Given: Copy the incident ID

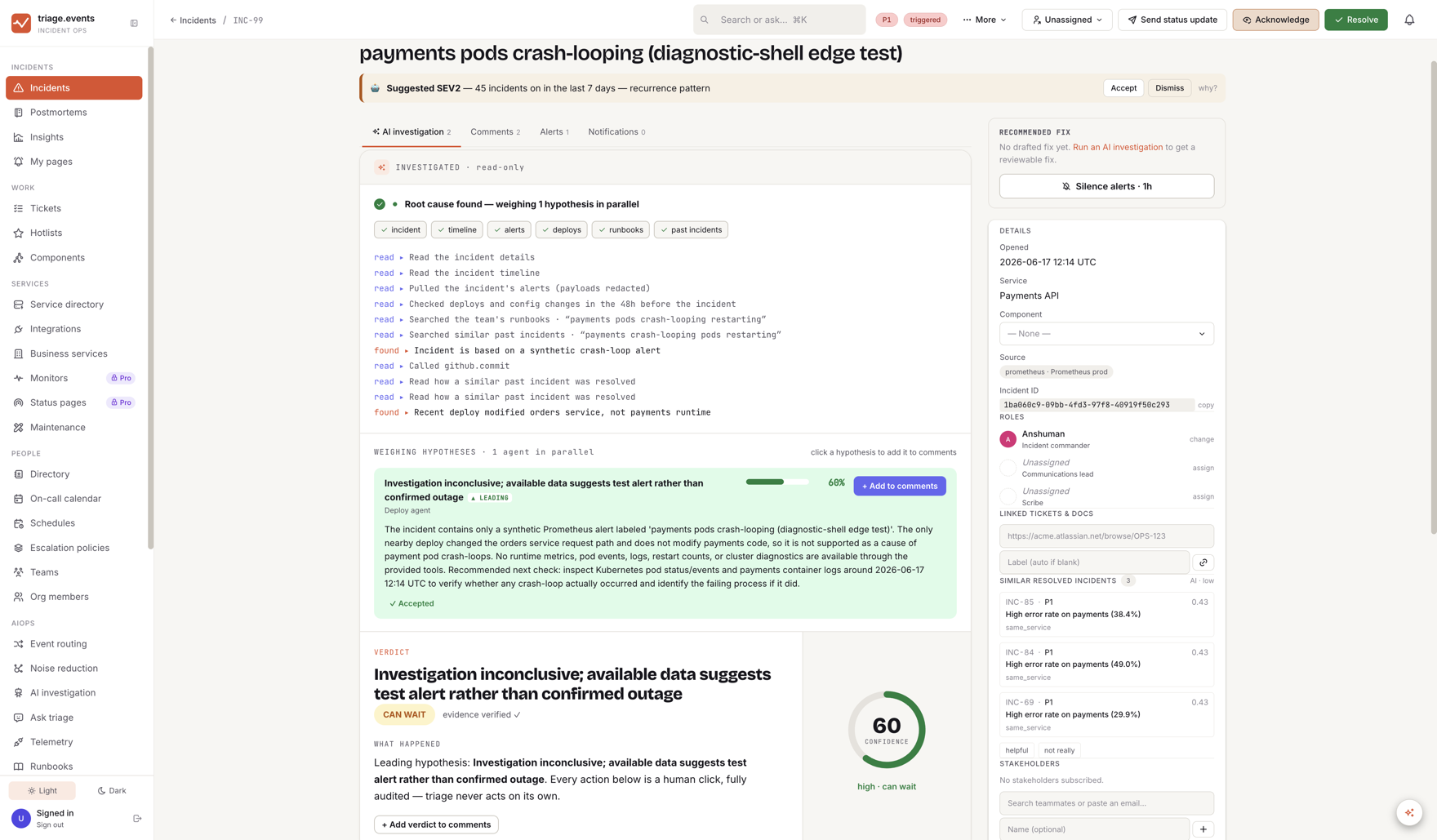Looking at the screenshot, I should coord(1205,405).
